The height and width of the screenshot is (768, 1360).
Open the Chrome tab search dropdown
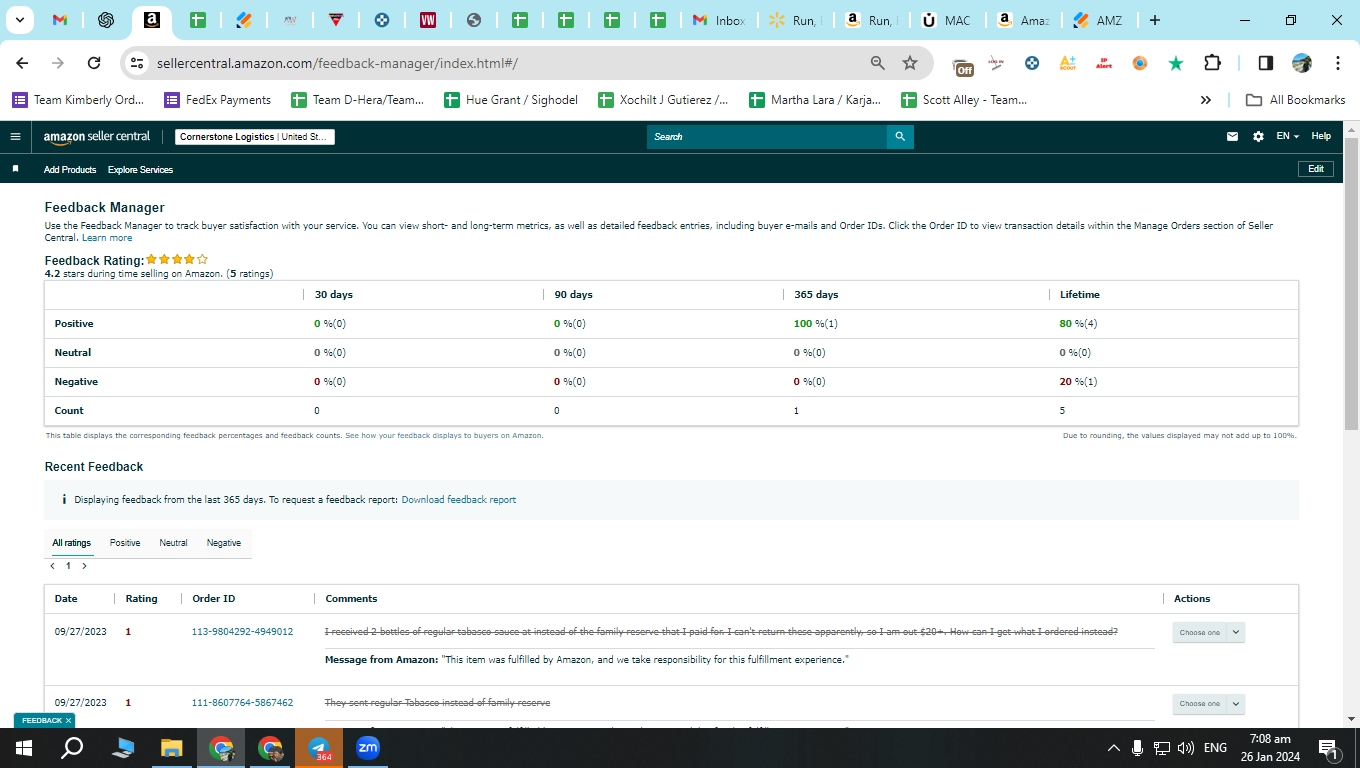[x=21, y=20]
